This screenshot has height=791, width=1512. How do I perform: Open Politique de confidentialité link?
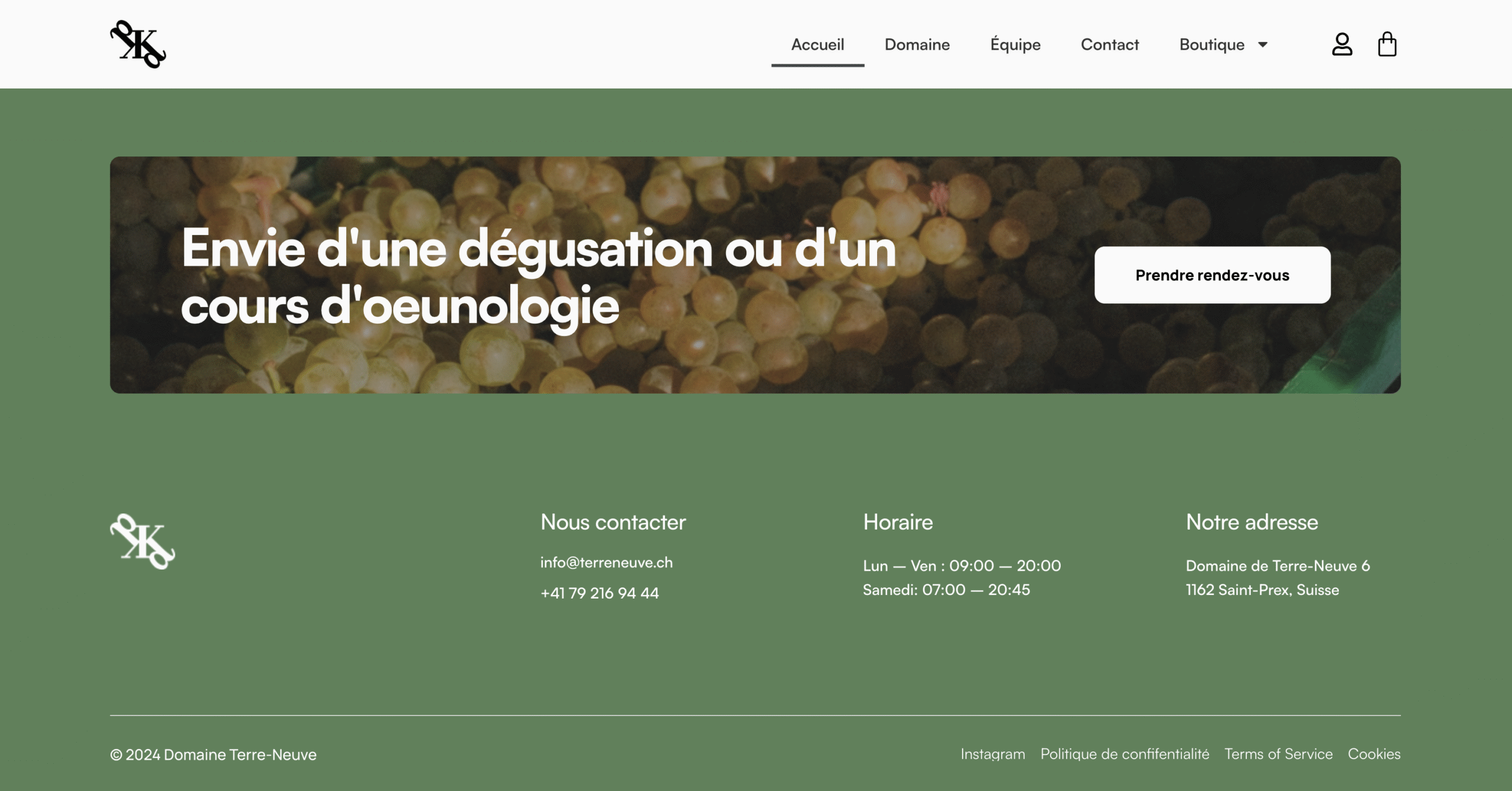pos(1125,754)
